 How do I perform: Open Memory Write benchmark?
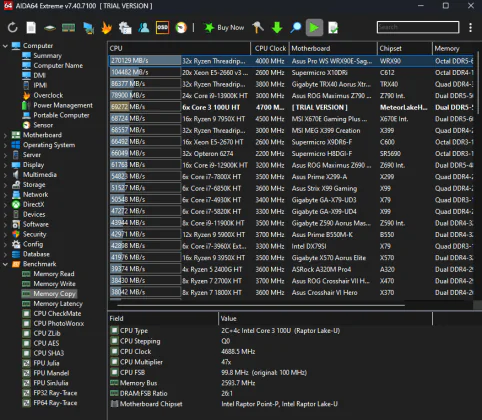pyautogui.click(x=54, y=284)
